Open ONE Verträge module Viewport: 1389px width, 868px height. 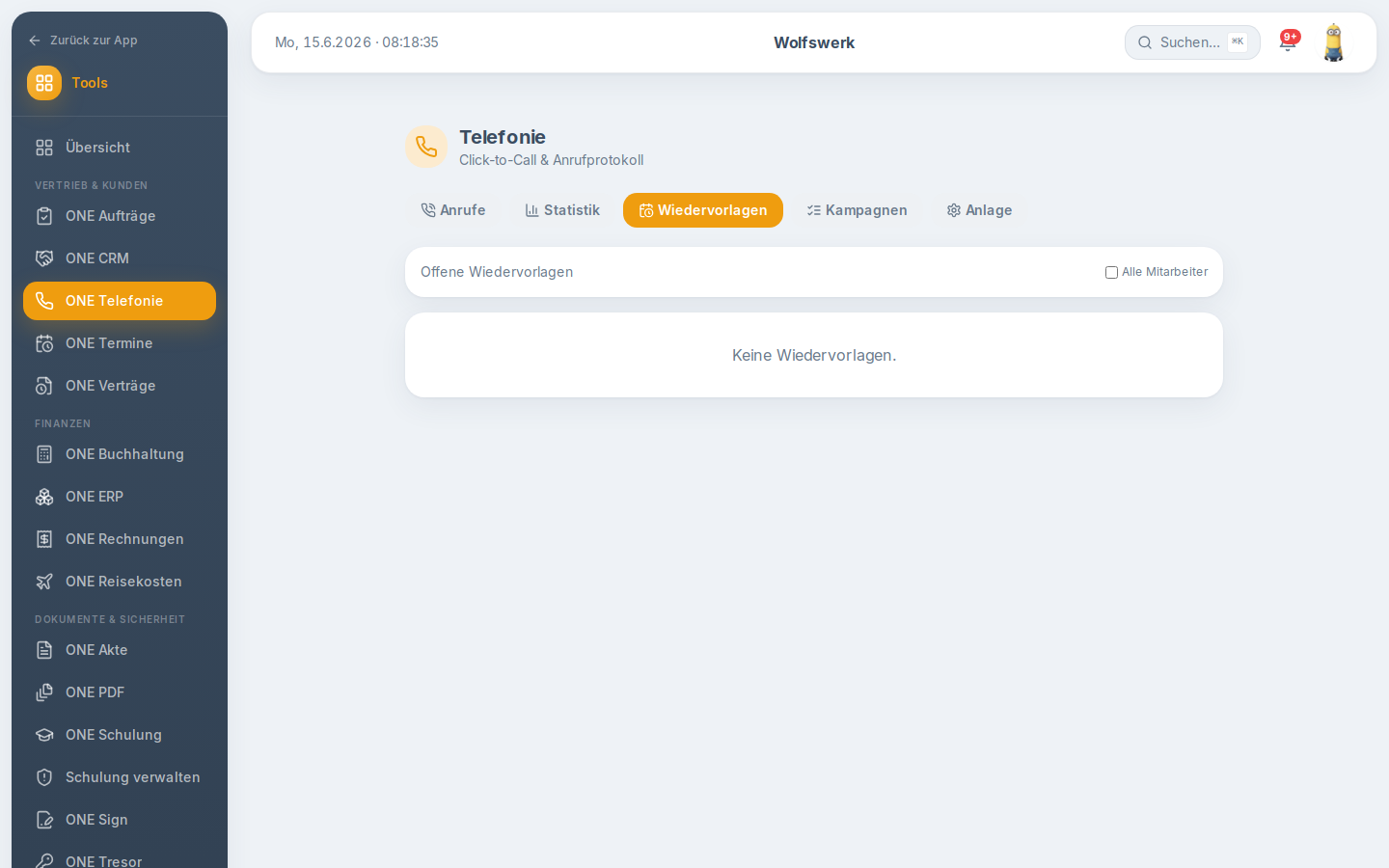point(120,386)
